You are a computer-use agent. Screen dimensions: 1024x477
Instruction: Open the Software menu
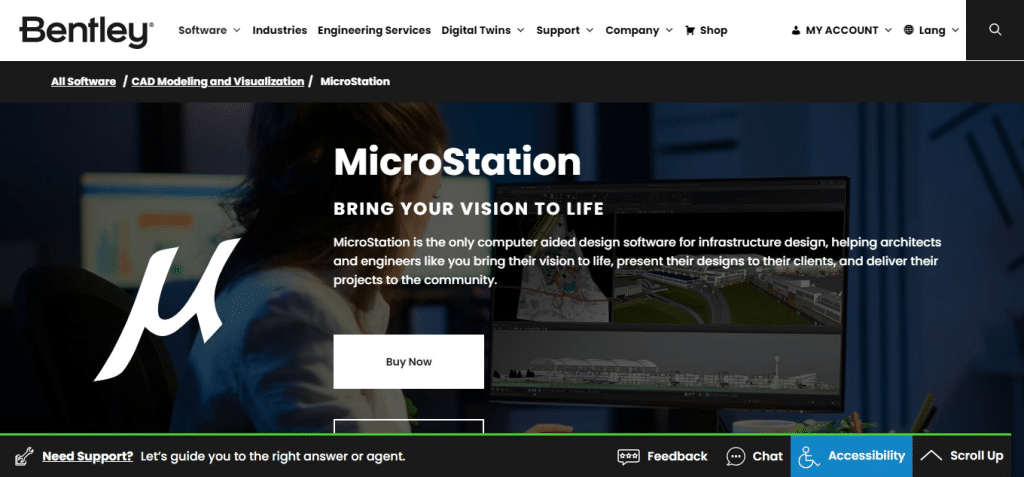pyautogui.click(x=202, y=30)
